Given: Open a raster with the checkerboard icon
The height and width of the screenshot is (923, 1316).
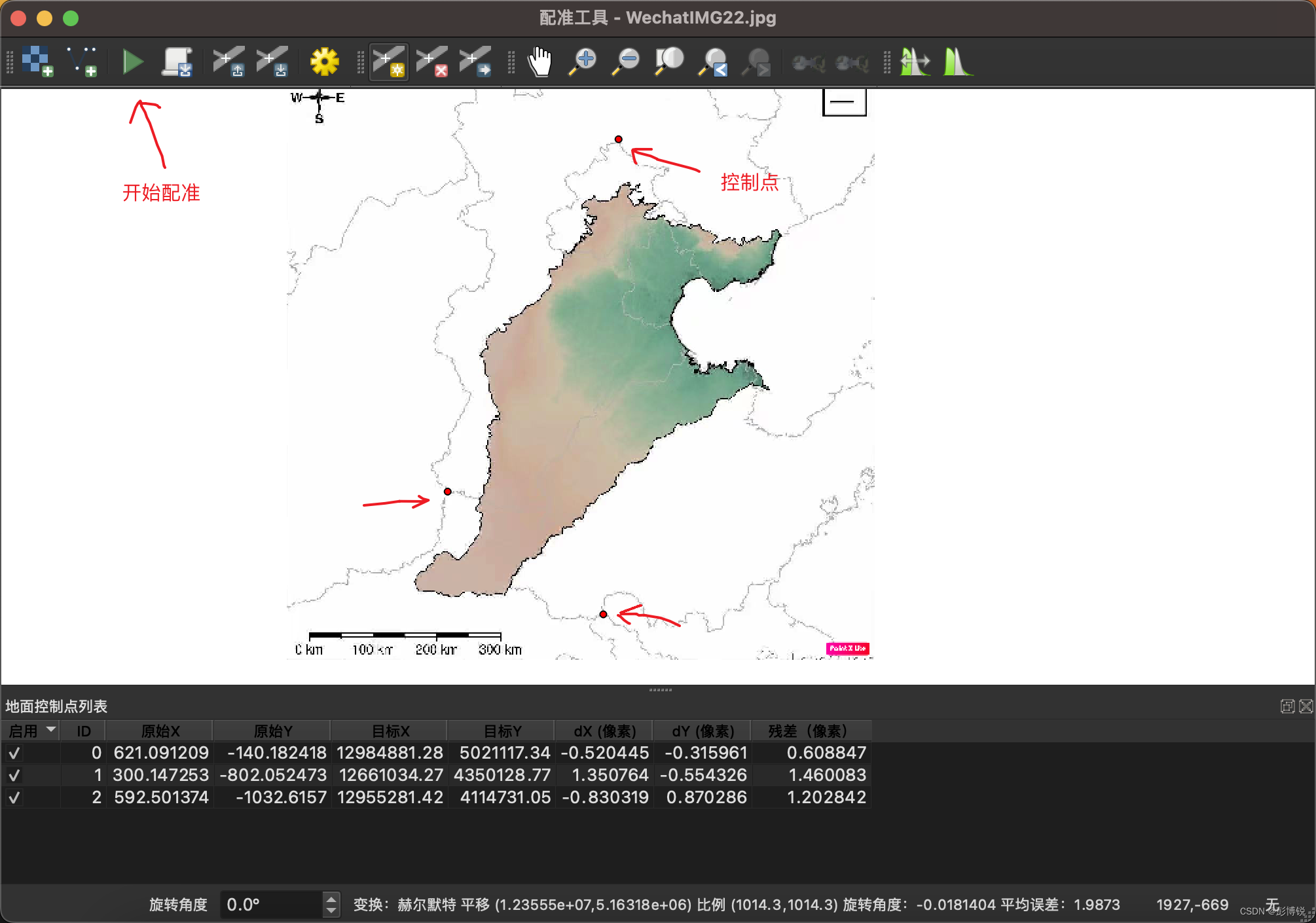Looking at the screenshot, I should pyautogui.click(x=37, y=62).
